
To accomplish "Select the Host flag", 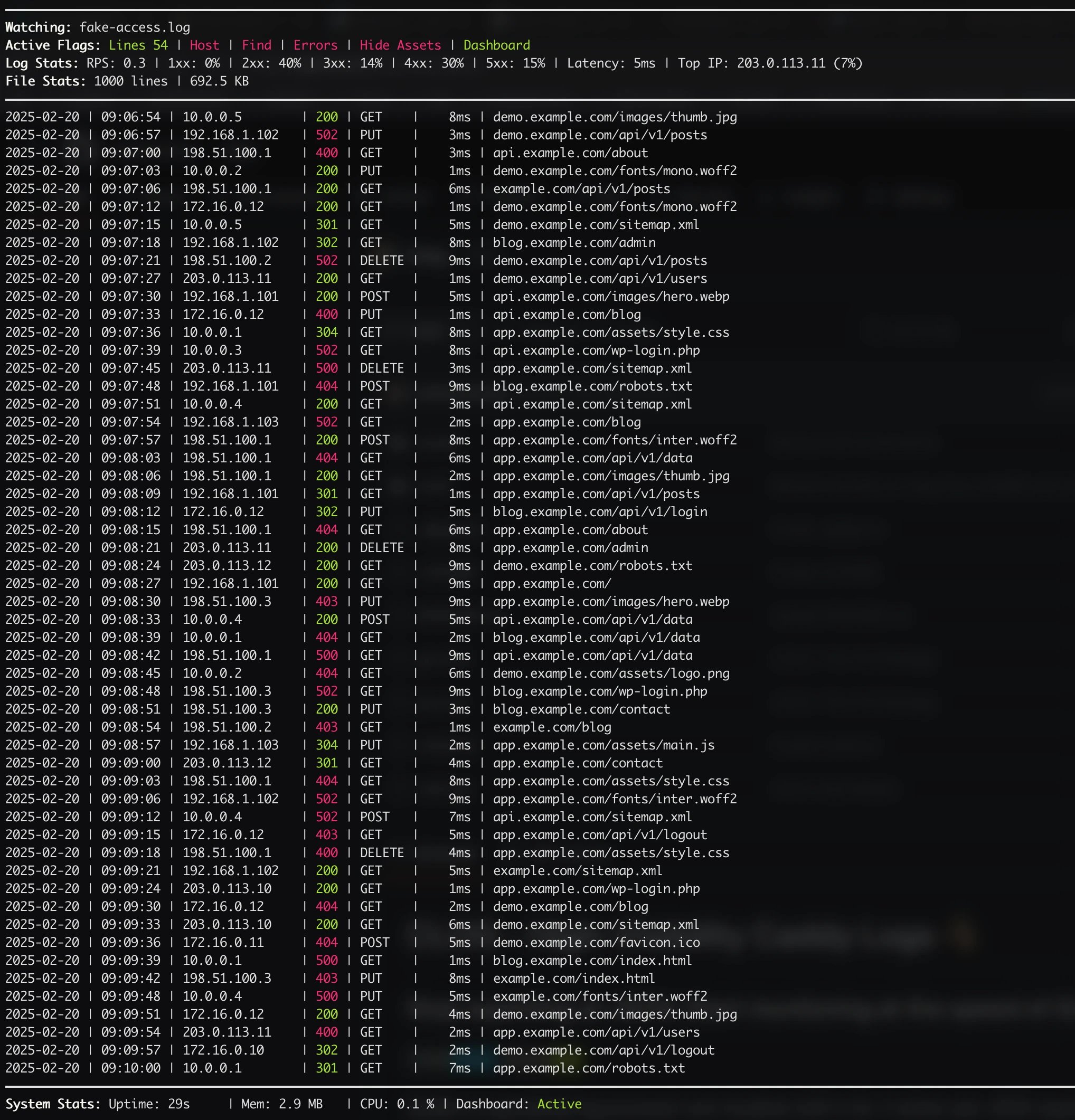I will (x=205, y=45).
